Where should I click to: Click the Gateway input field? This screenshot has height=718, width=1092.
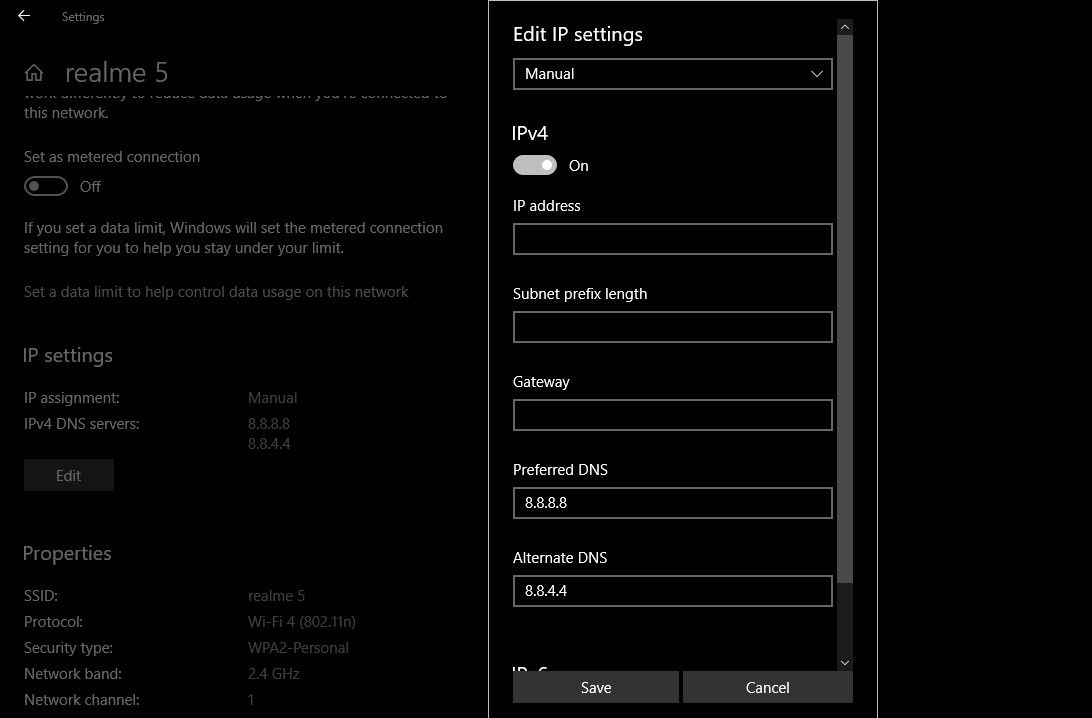pyautogui.click(x=672, y=414)
